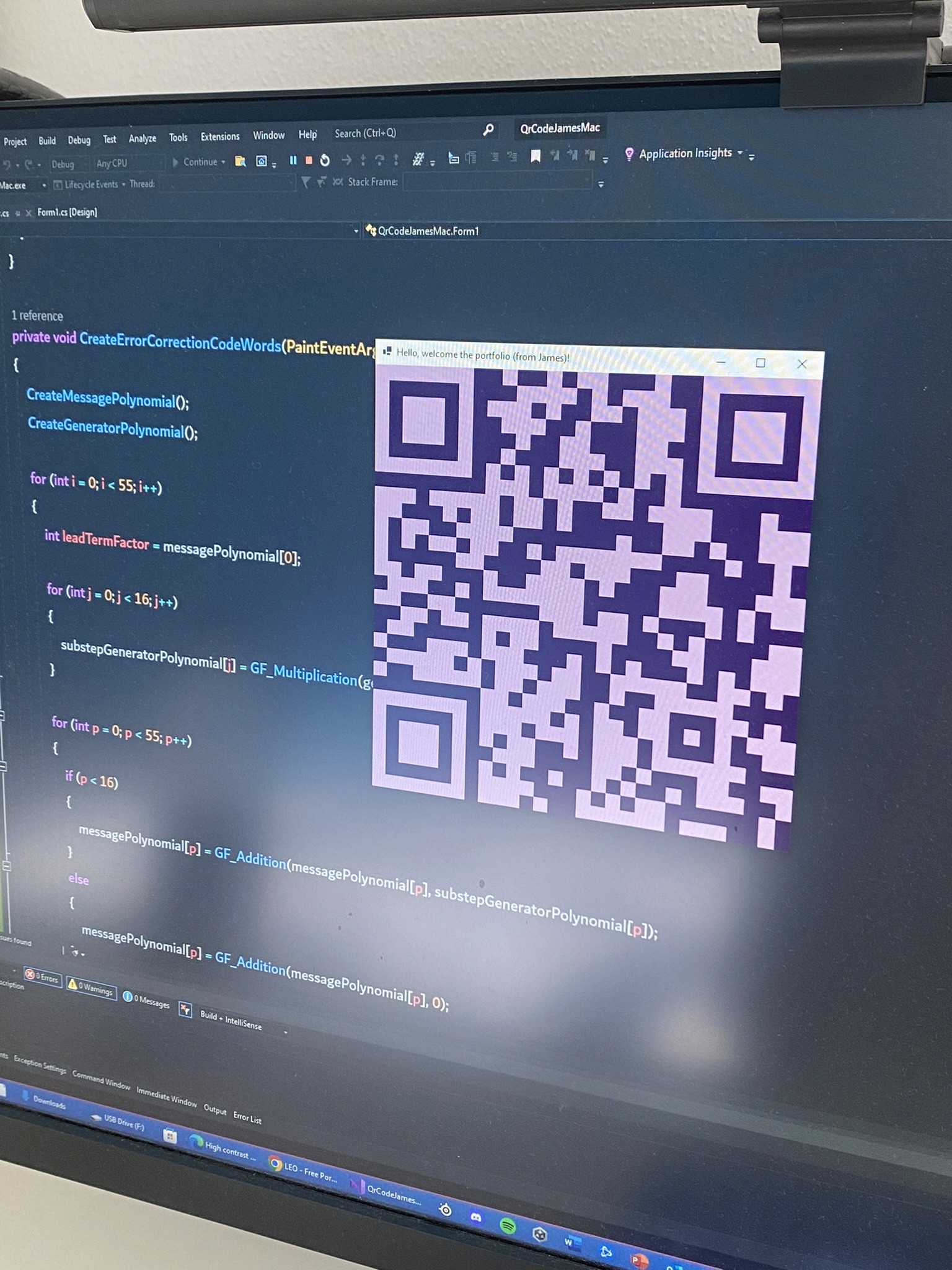The width and height of the screenshot is (952, 1270).
Task: Switch to the Output tab
Action: pos(215,1109)
